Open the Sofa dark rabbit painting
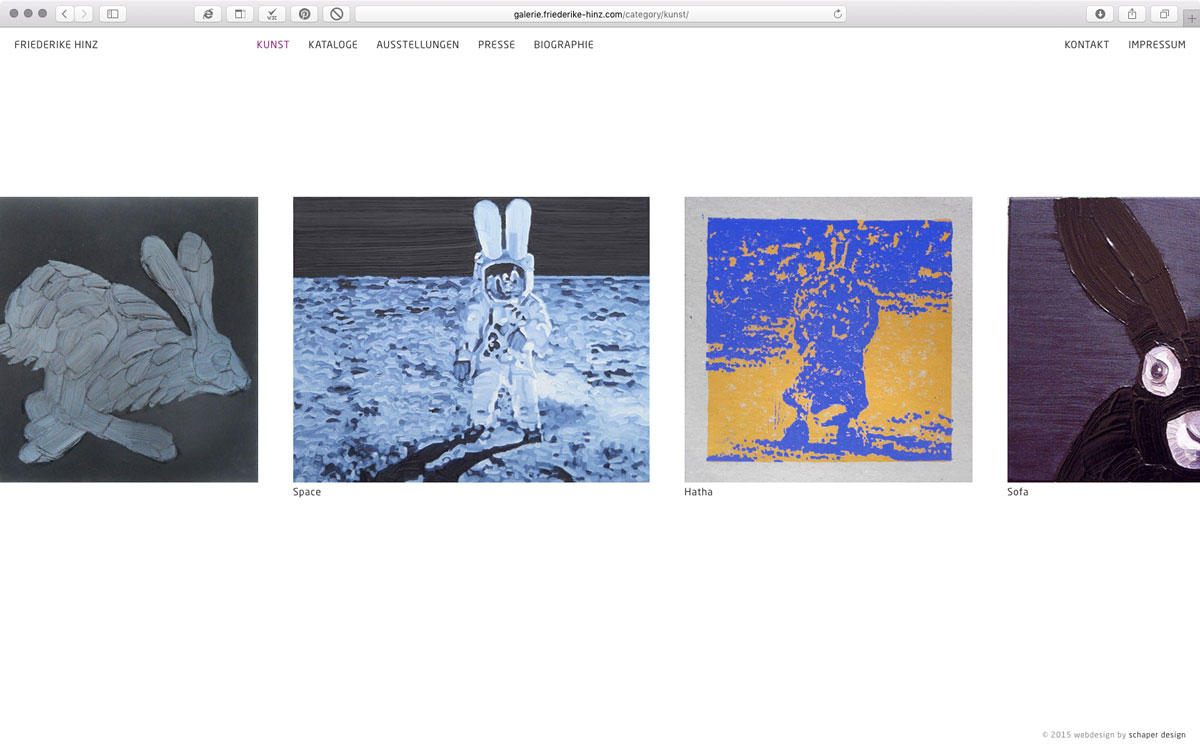The width and height of the screenshot is (1200, 750). tap(1104, 339)
